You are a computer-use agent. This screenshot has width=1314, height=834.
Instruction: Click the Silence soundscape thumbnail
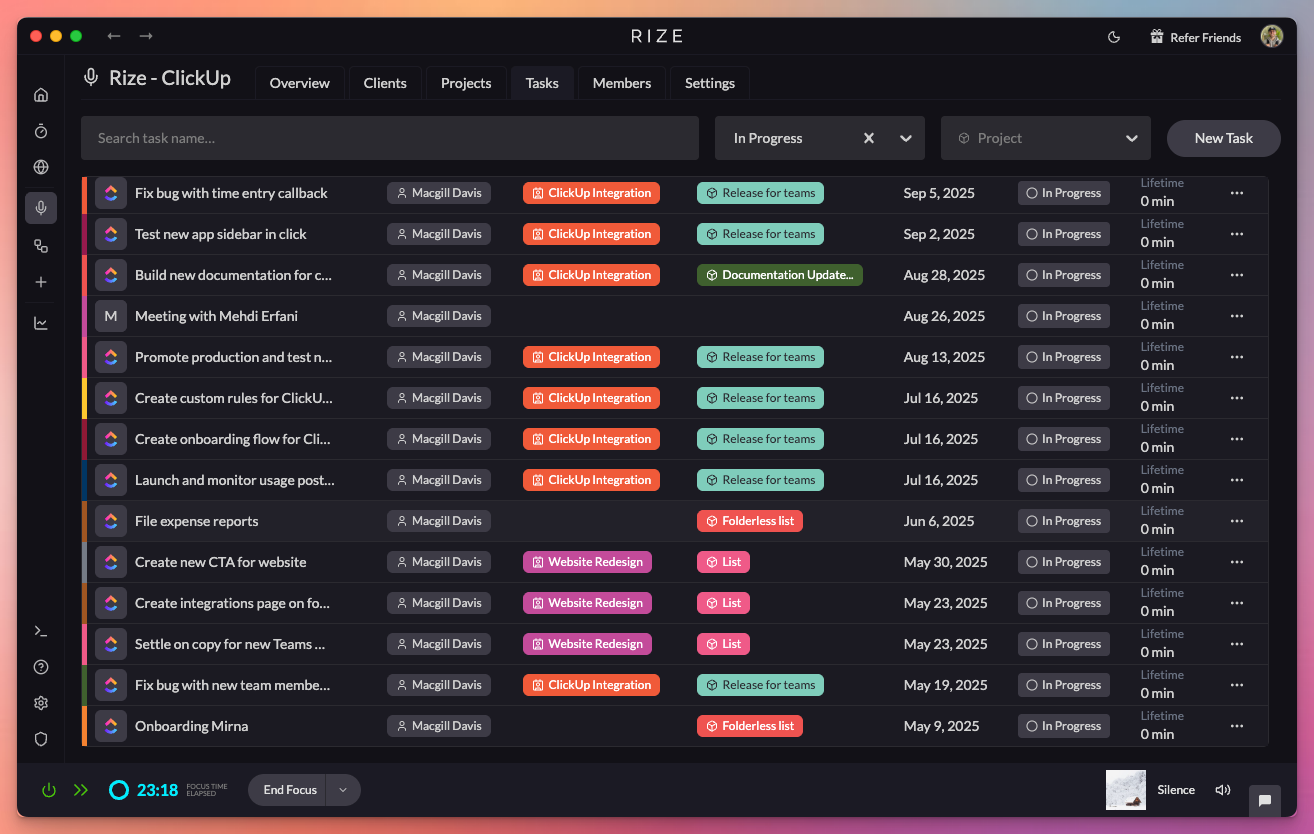pyautogui.click(x=1126, y=790)
